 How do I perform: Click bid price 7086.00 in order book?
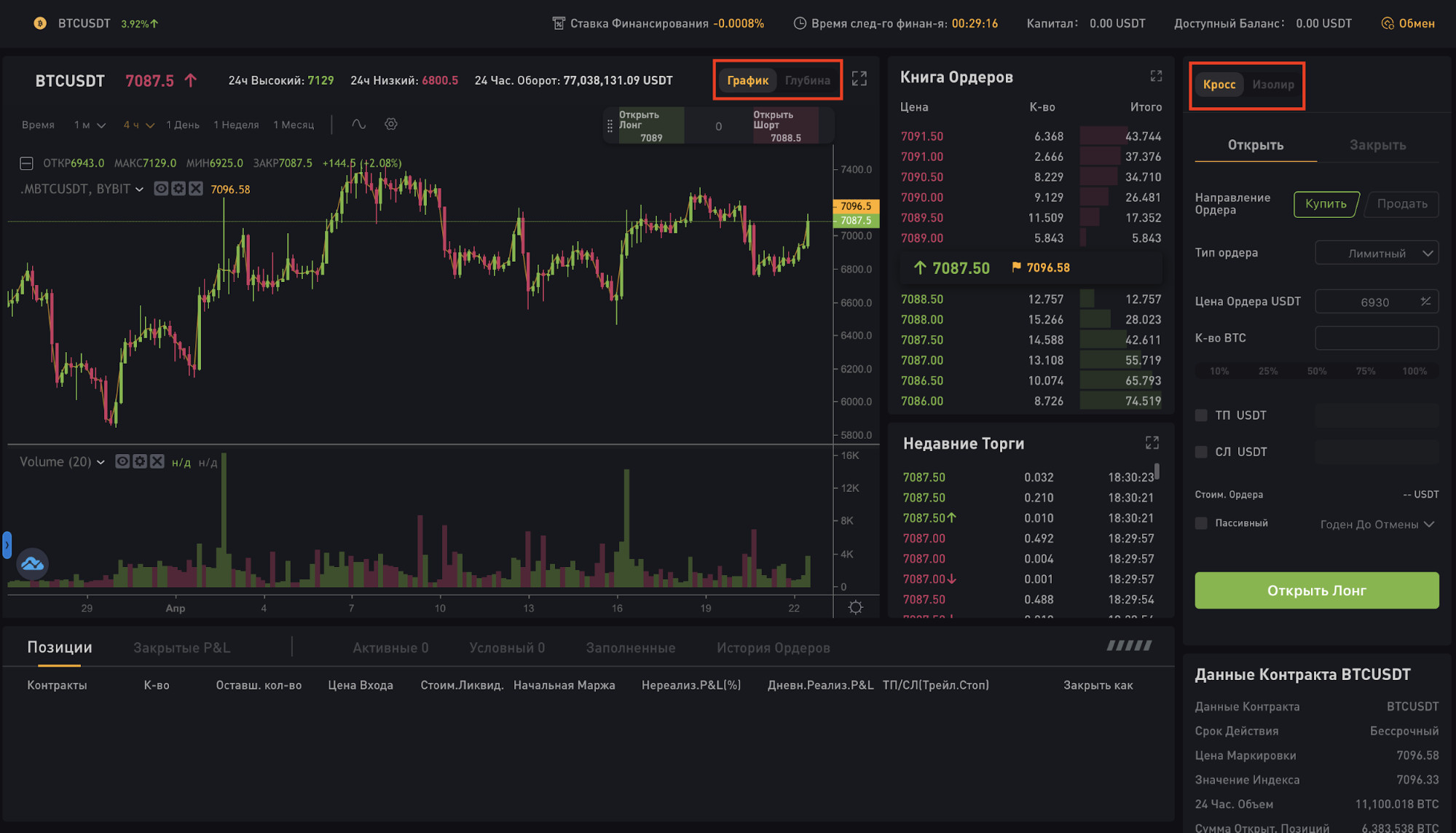[922, 402]
